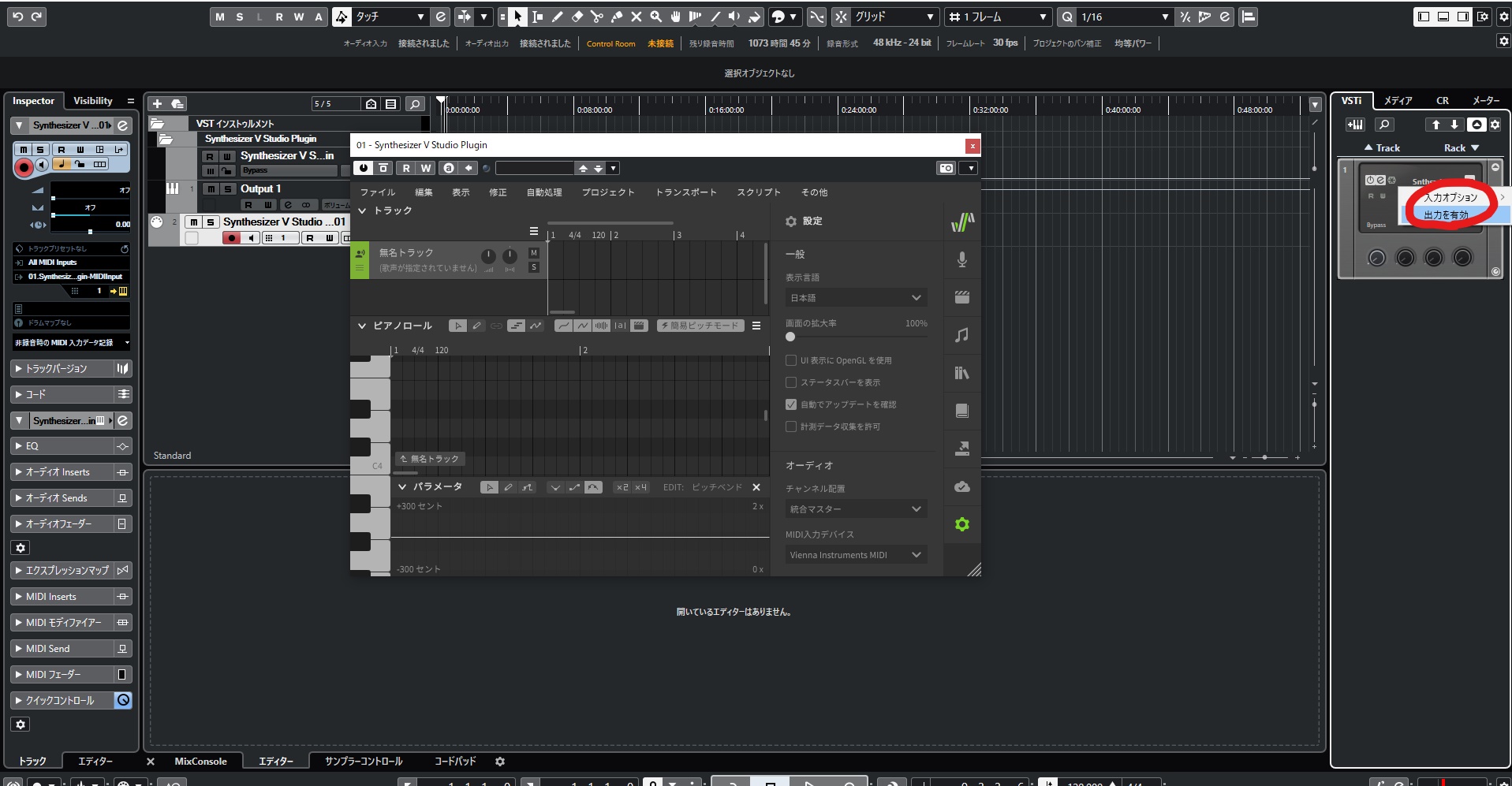This screenshot has width=1512, height=786.
Task: Open the Zoom magnifier tool
Action: [654, 17]
